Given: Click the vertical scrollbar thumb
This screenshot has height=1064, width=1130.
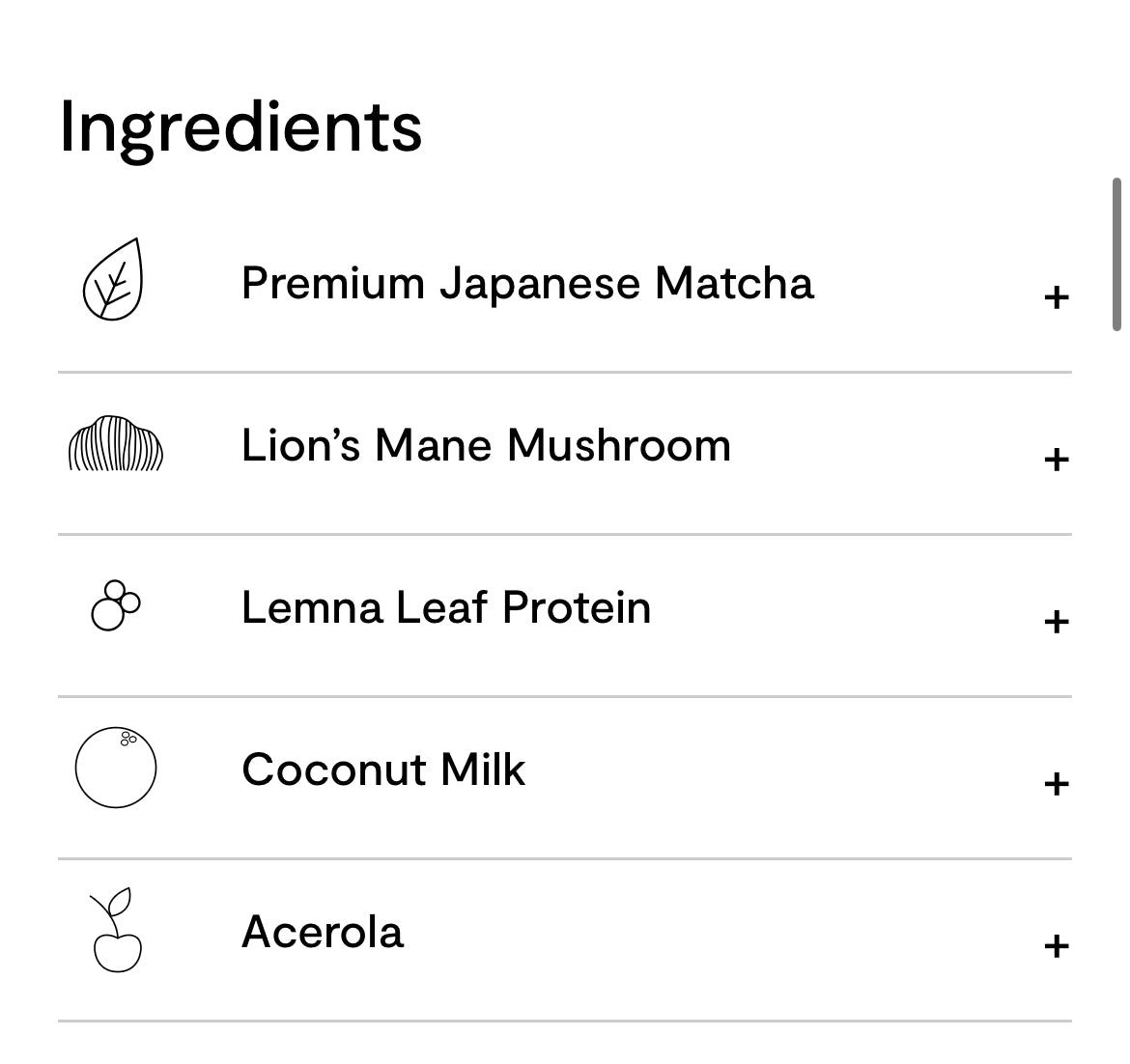Looking at the screenshot, I should (x=1117, y=255).
